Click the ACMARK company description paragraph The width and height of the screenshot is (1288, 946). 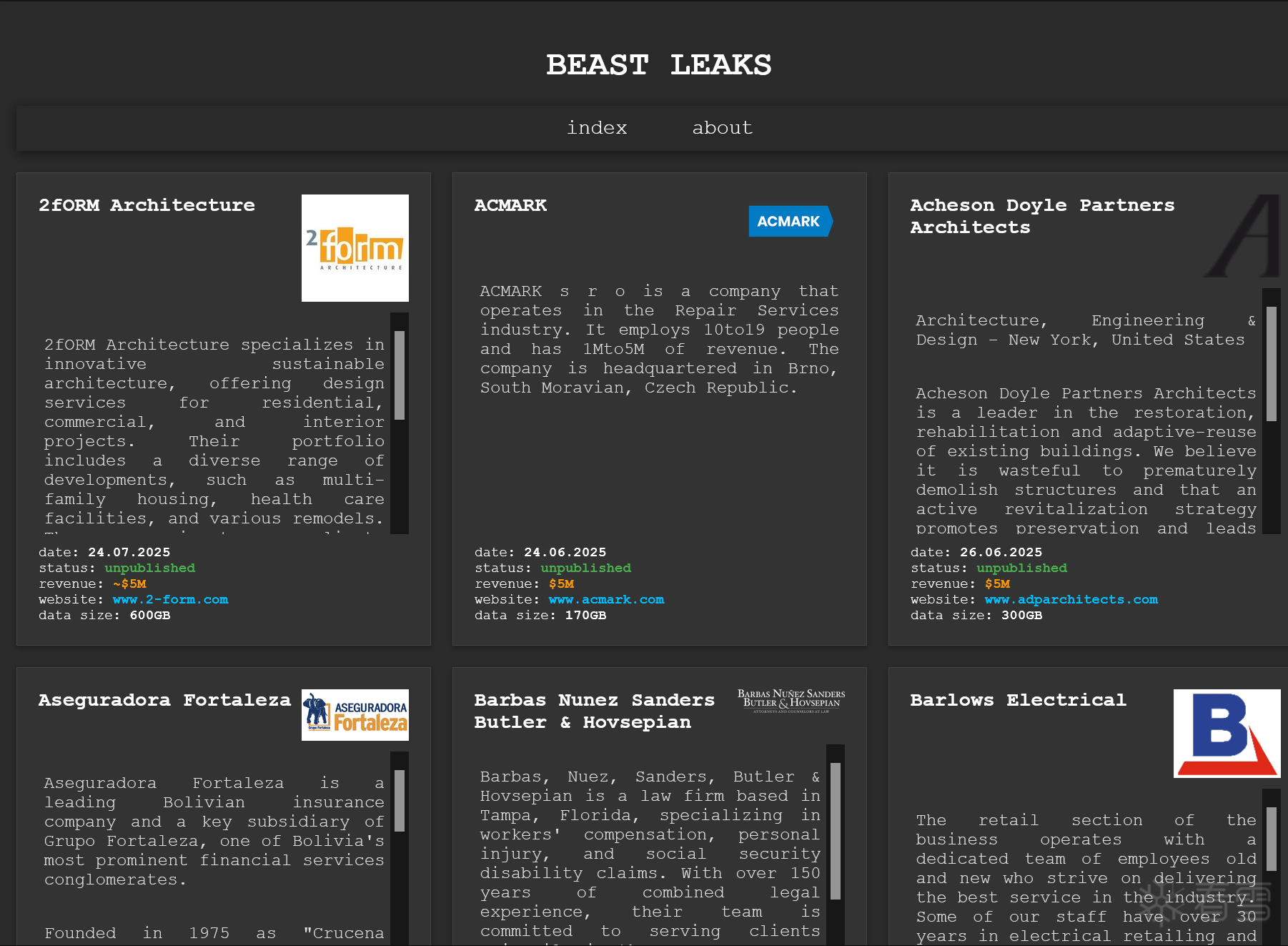click(659, 340)
